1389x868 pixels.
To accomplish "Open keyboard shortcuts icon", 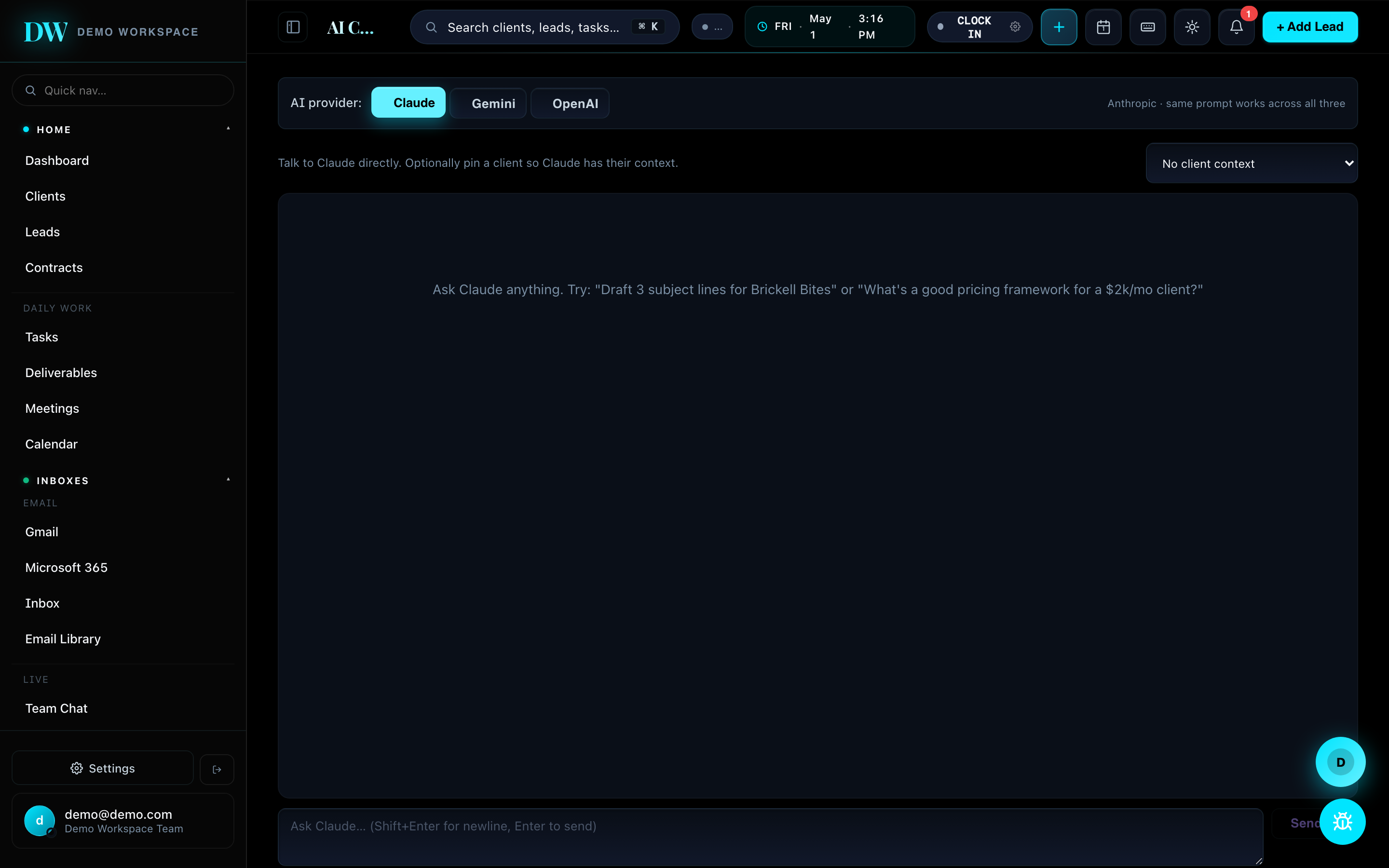I will (1147, 27).
